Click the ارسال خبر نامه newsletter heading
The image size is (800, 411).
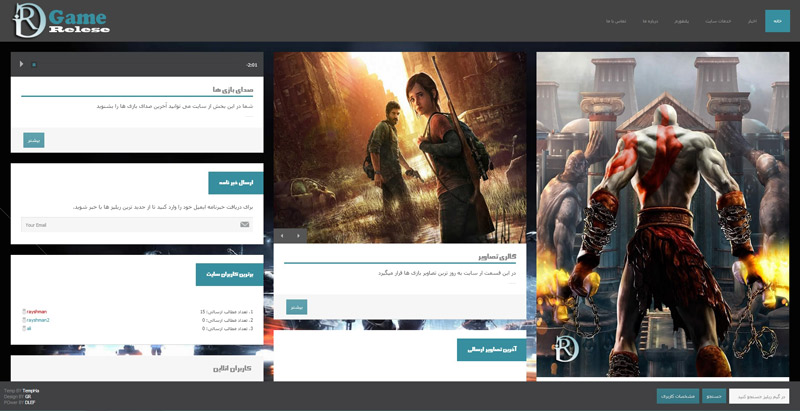click(236, 183)
